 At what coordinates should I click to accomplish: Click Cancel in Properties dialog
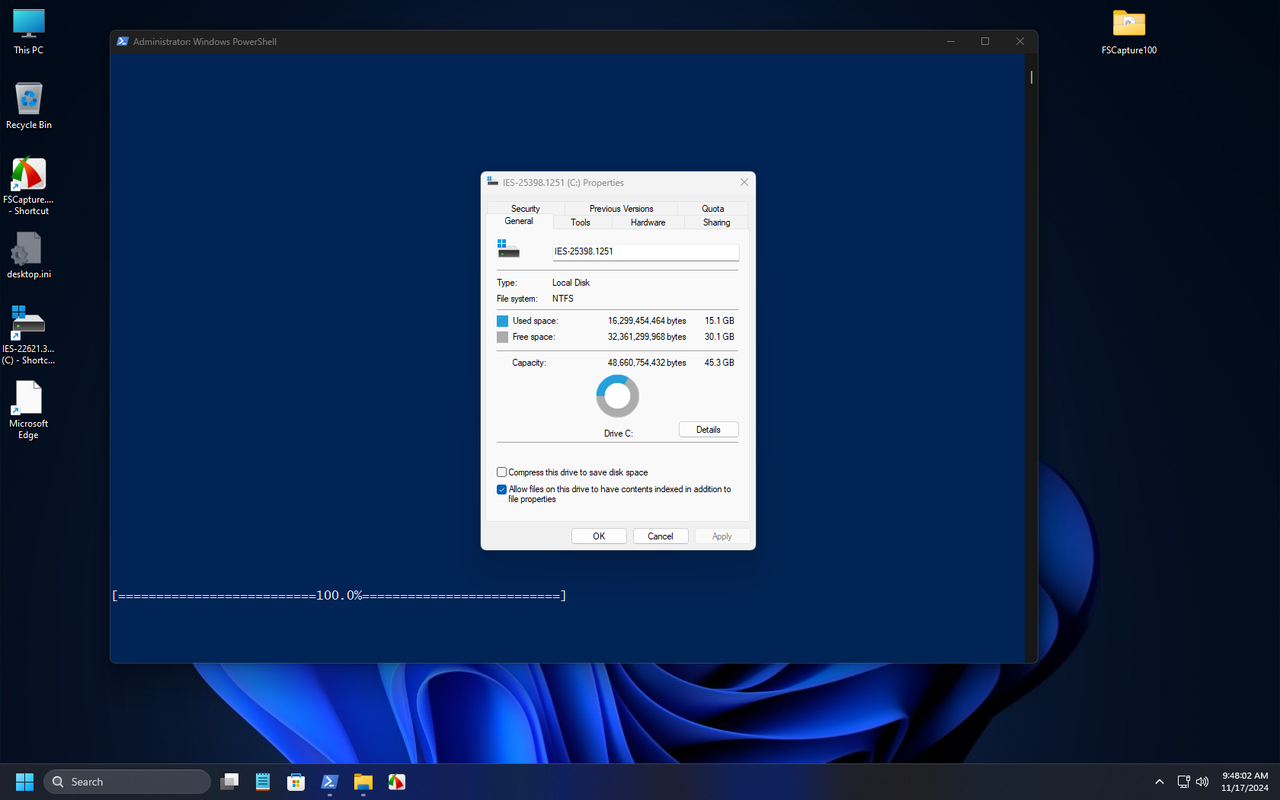pos(660,536)
